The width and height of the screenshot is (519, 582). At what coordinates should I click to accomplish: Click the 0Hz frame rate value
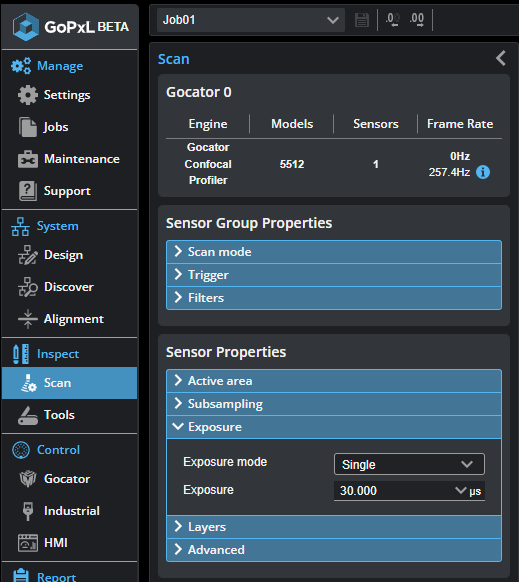click(x=460, y=156)
